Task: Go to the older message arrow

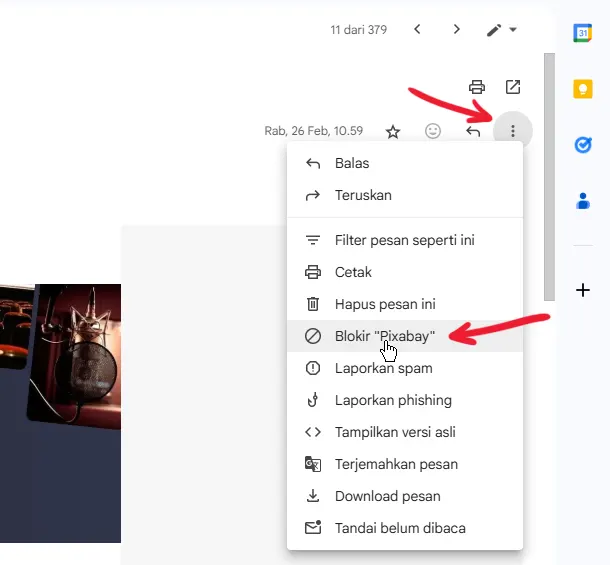Action: tap(457, 29)
